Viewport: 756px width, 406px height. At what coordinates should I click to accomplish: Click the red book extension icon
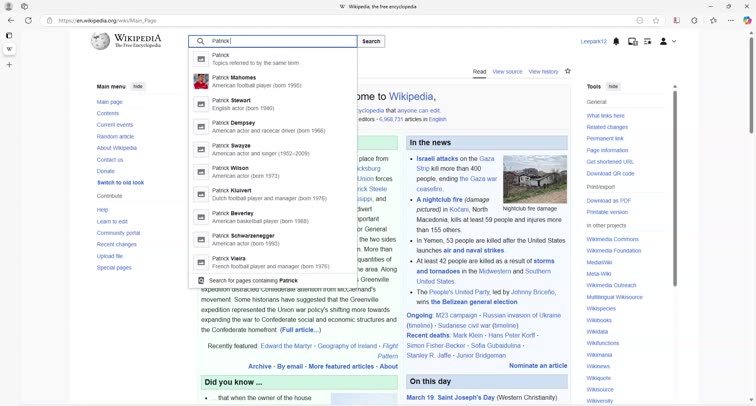677,21
